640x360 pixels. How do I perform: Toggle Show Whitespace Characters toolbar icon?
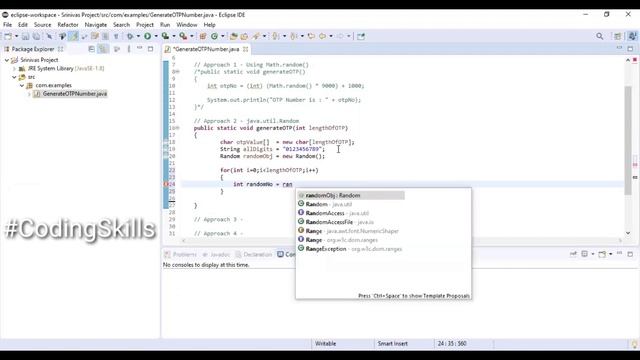[116, 36]
